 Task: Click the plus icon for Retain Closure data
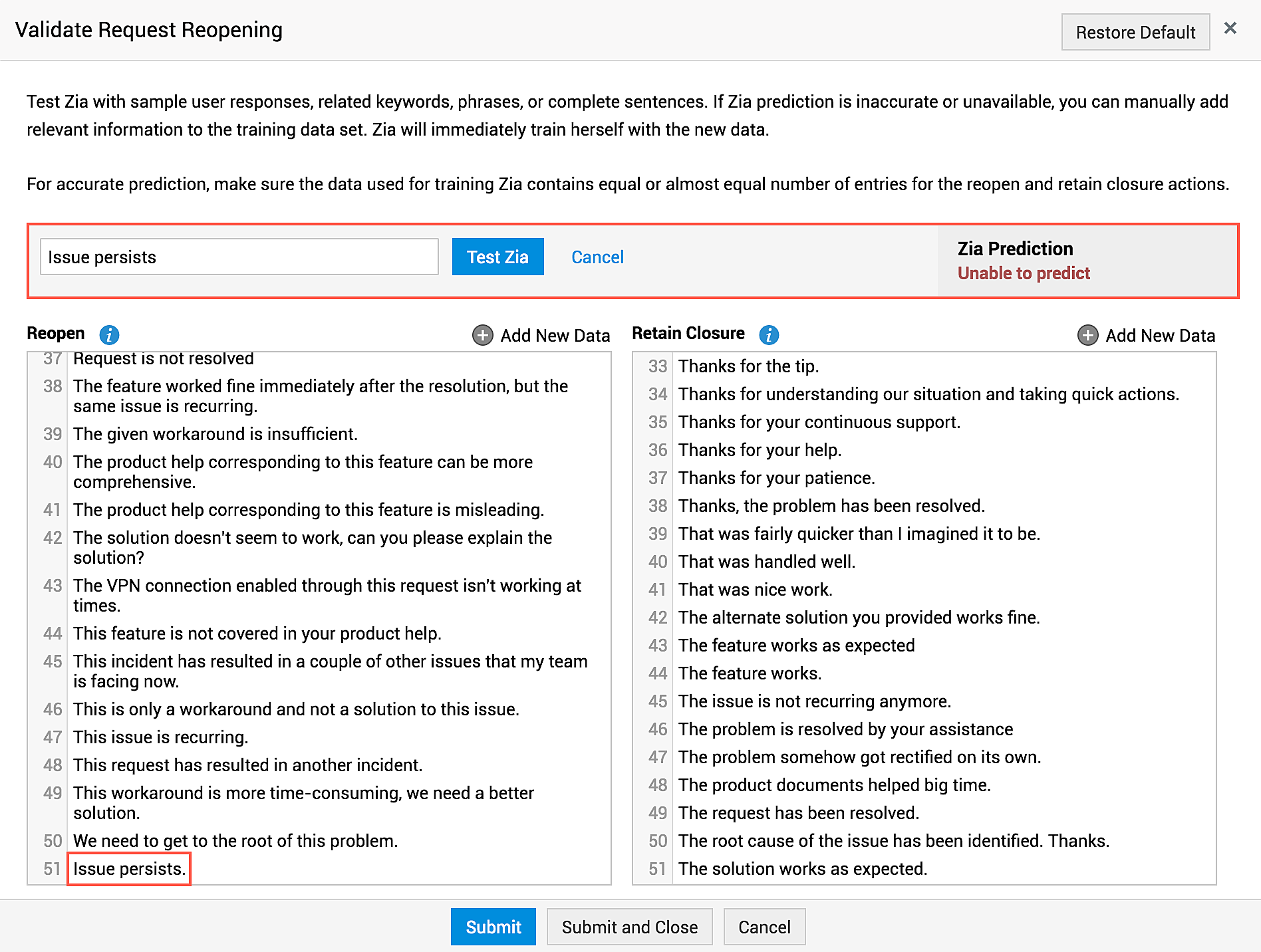1088,335
